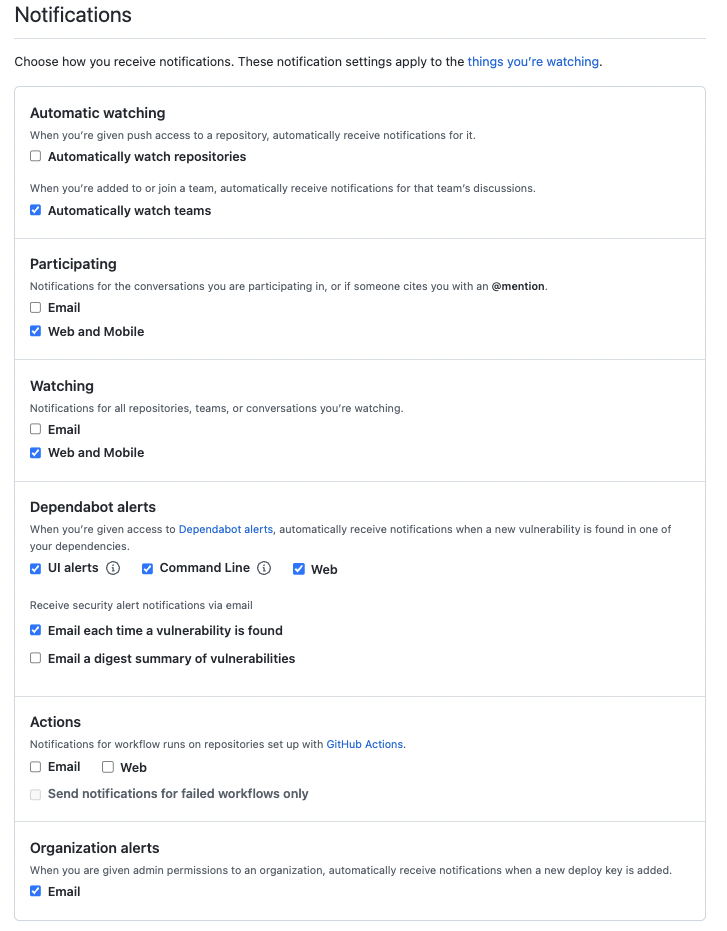727x931 pixels.
Task: Open the UI alerts info tooltip
Action: (113, 568)
